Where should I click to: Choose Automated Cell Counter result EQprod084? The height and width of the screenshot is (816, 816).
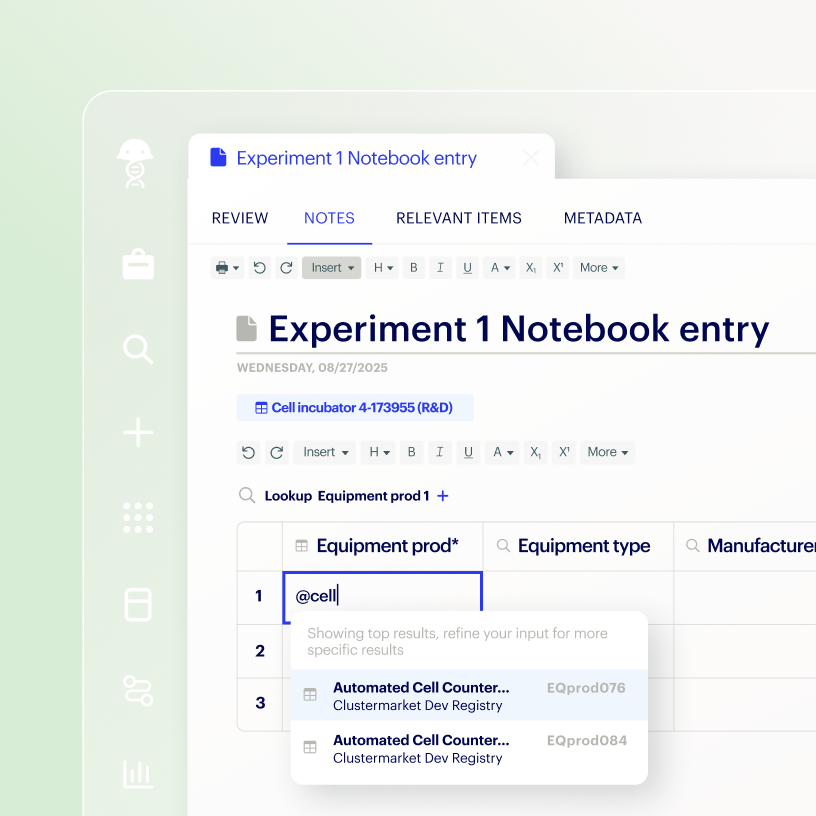click(469, 749)
